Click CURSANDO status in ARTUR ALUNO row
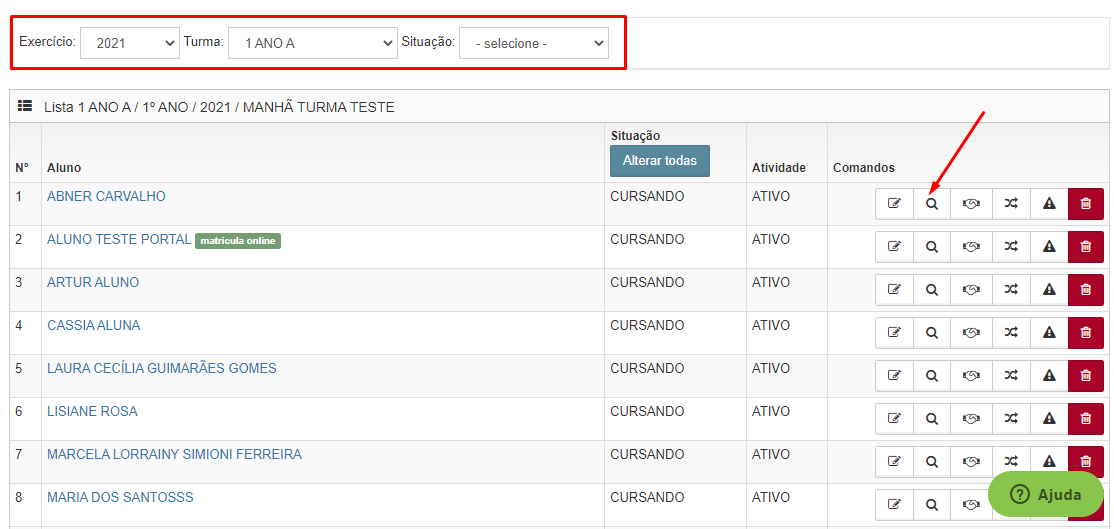This screenshot has height=529, width=1114. pyautogui.click(x=647, y=283)
